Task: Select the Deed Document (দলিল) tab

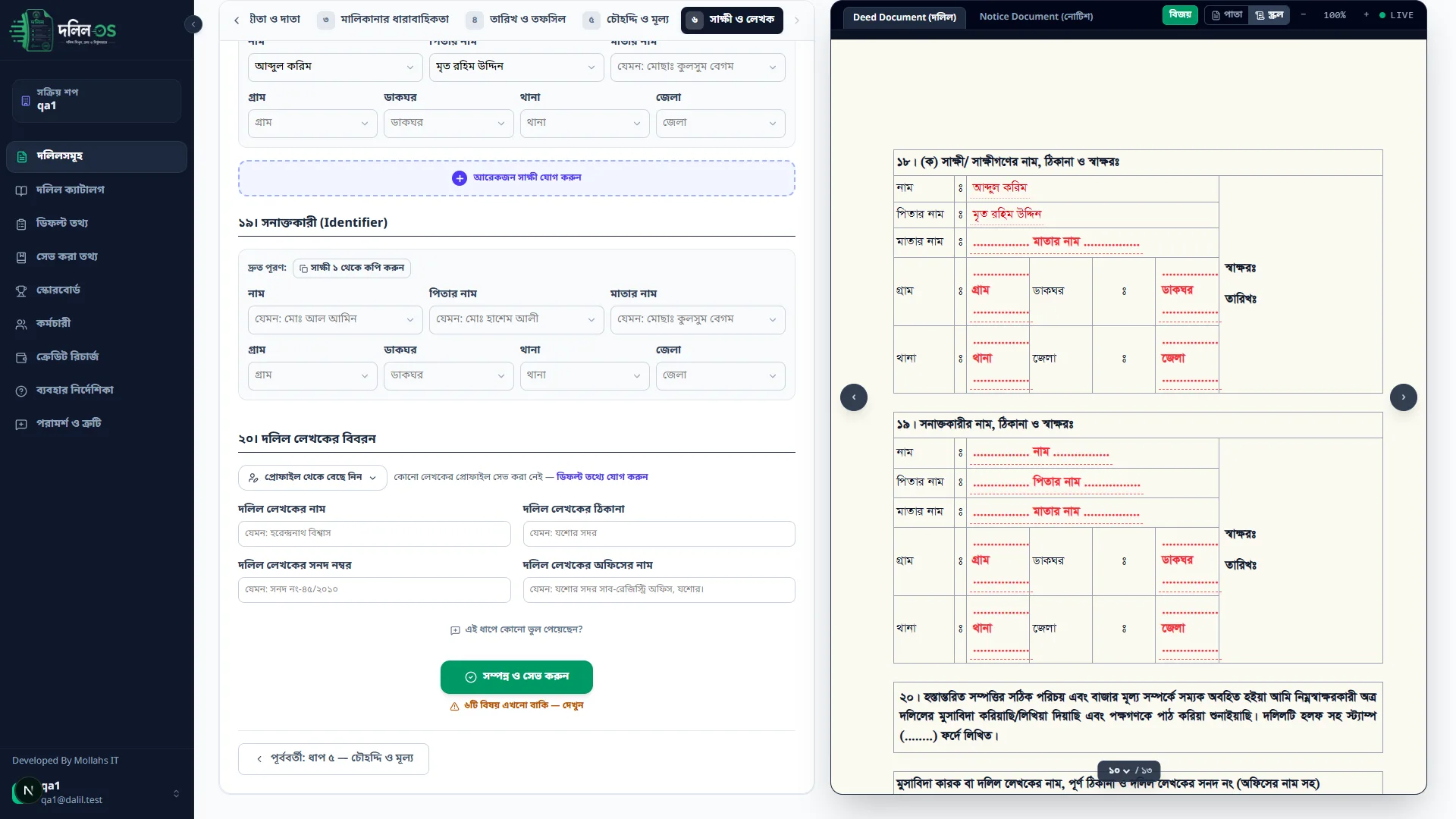Action: click(x=904, y=17)
